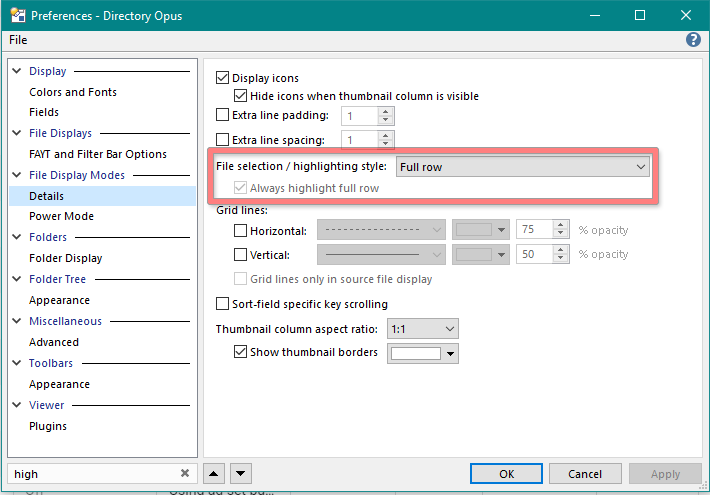The width and height of the screenshot is (710, 495).
Task: Select Colors and Fonts in sidebar
Action: [x=73, y=92]
